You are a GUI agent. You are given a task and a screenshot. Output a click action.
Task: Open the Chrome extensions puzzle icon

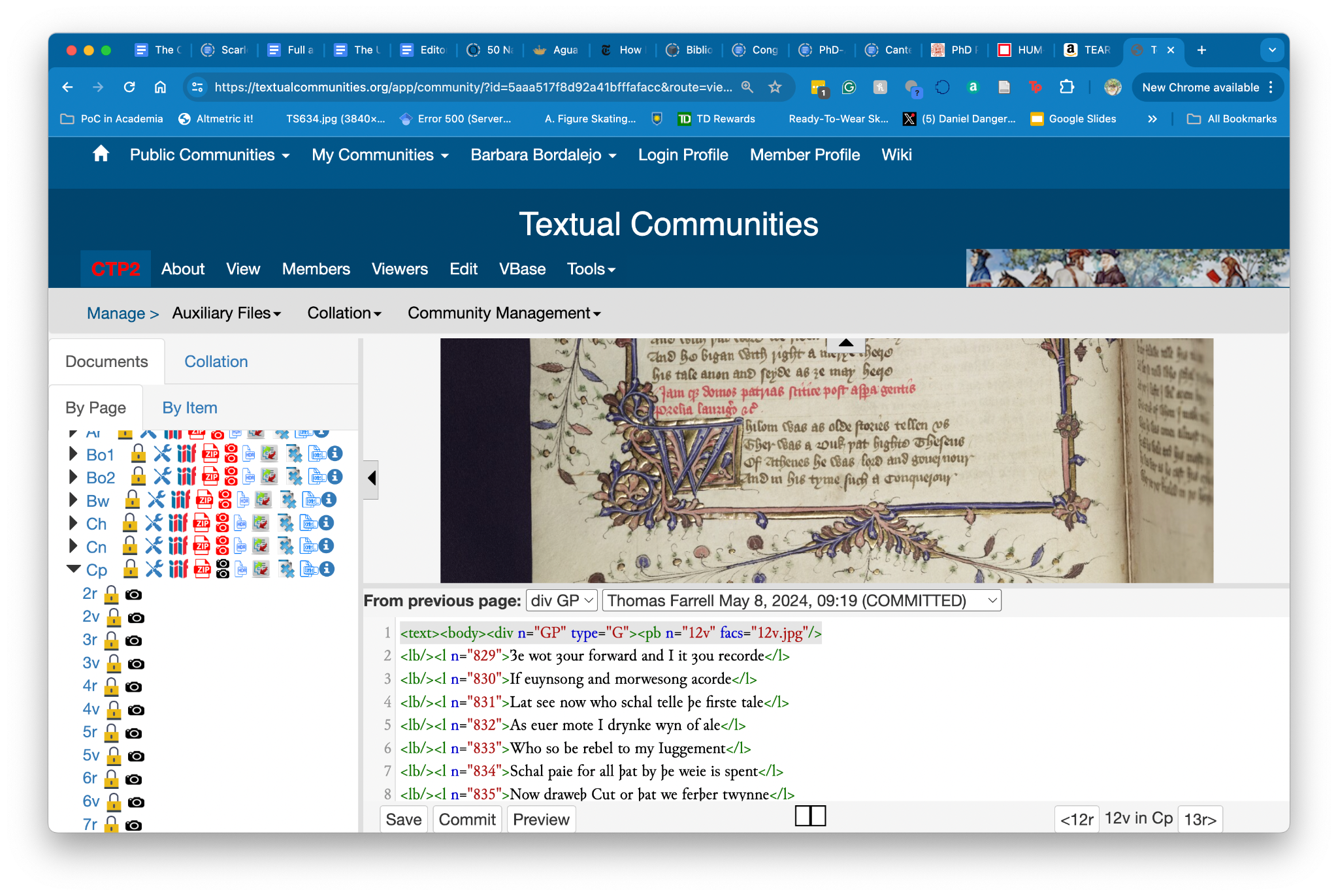coord(1067,87)
